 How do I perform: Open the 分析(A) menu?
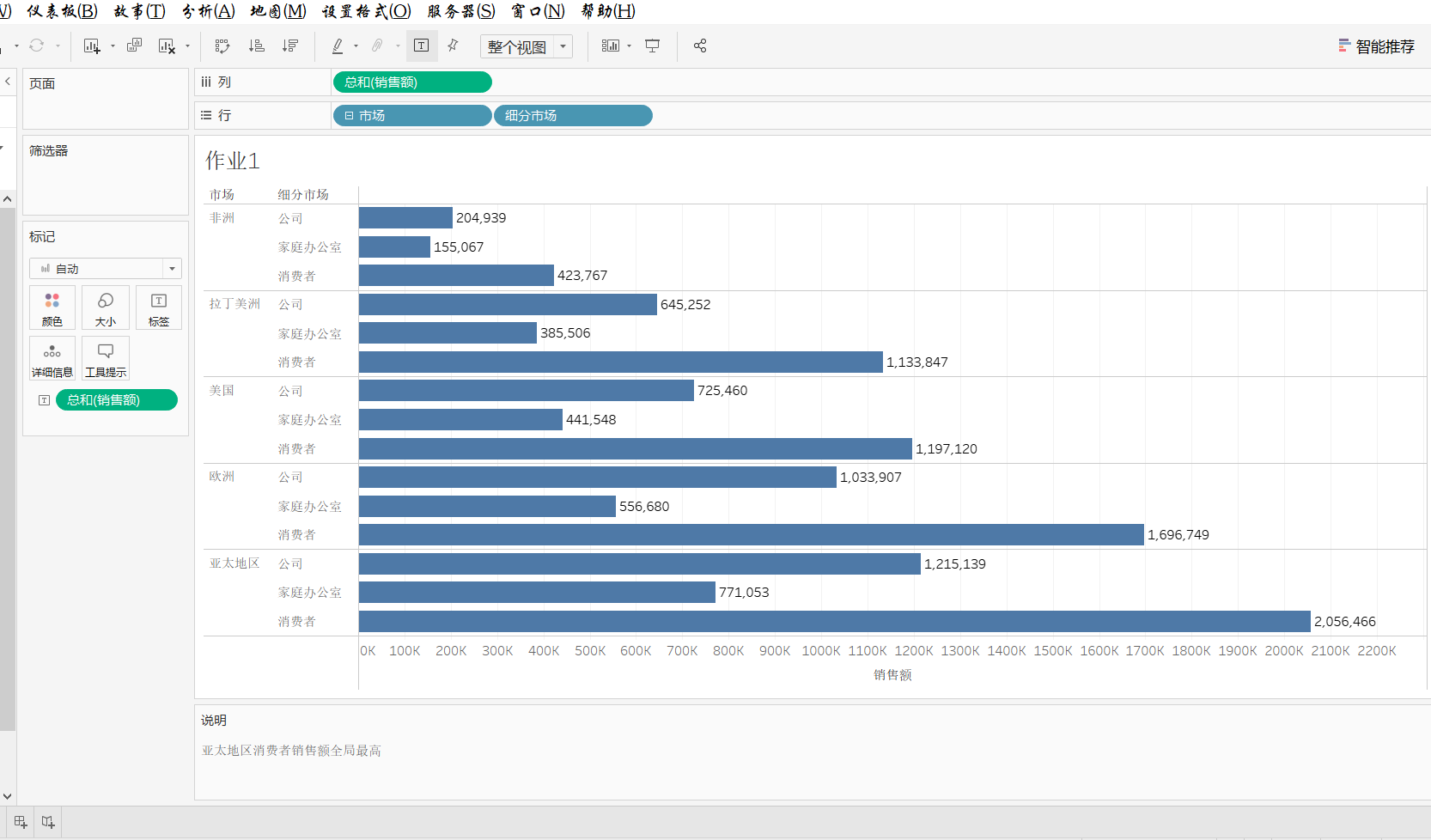click(x=208, y=11)
